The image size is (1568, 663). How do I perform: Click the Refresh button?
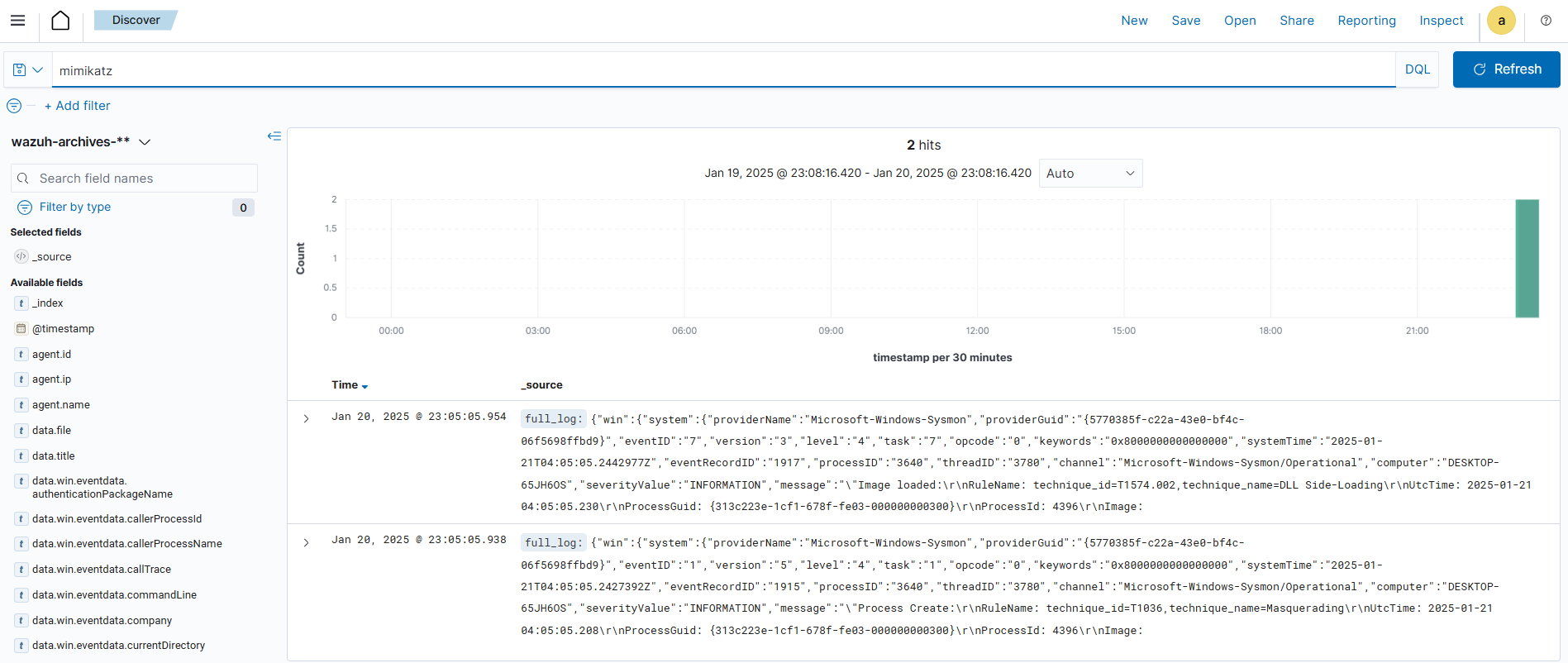(x=1506, y=69)
